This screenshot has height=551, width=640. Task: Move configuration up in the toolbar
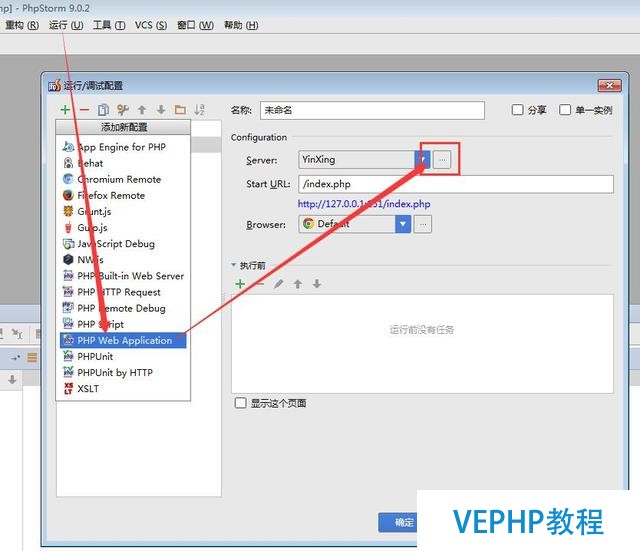coord(142,109)
